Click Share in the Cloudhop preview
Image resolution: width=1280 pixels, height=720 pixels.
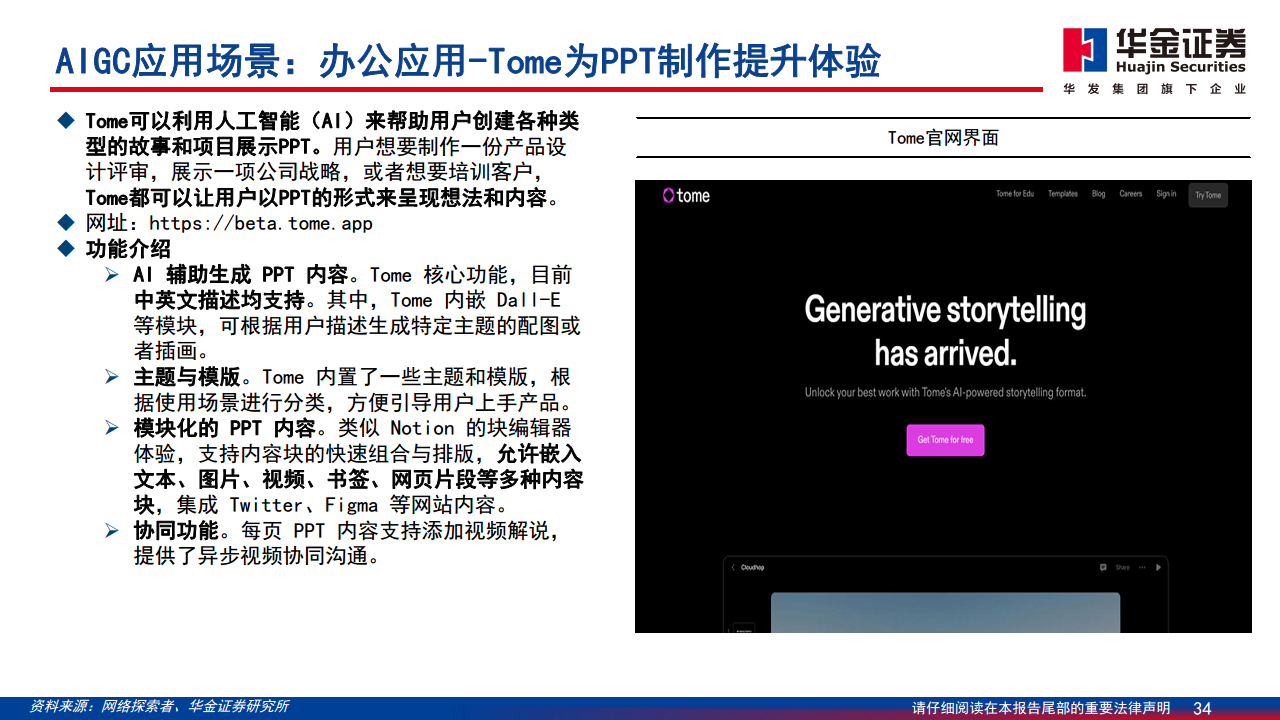pyautogui.click(x=1123, y=567)
